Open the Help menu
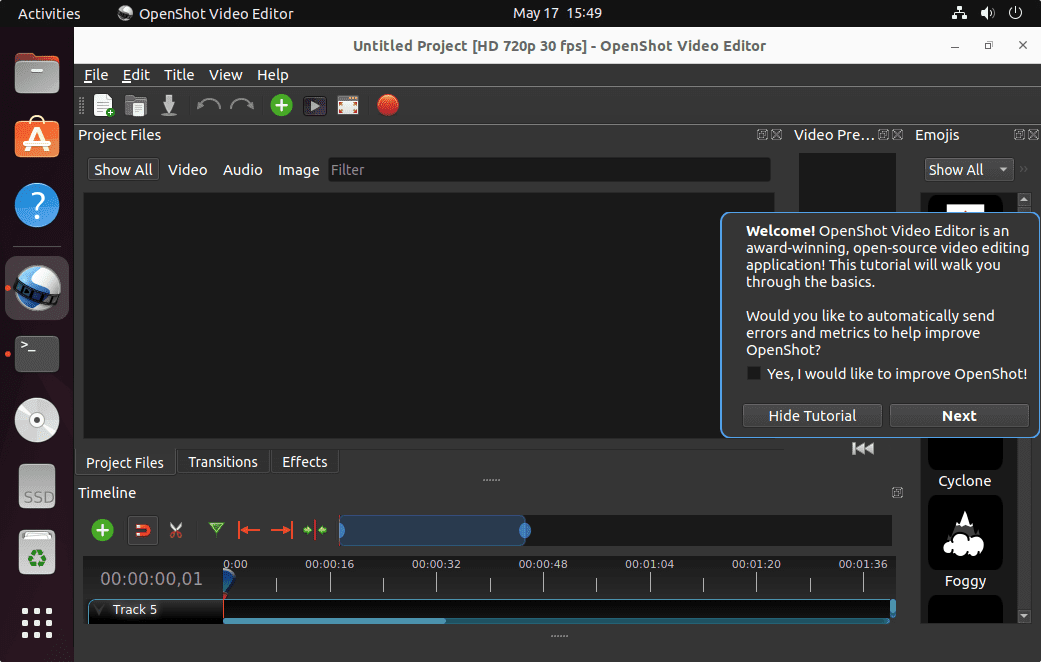 [x=273, y=75]
